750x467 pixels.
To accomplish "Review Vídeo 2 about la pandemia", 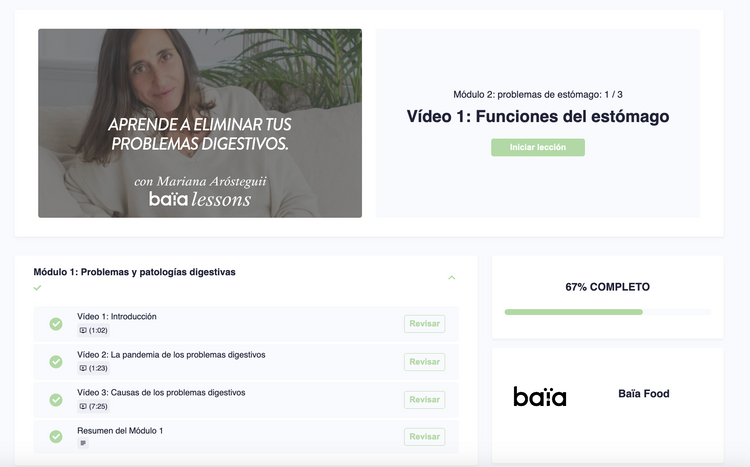I will [x=424, y=362].
